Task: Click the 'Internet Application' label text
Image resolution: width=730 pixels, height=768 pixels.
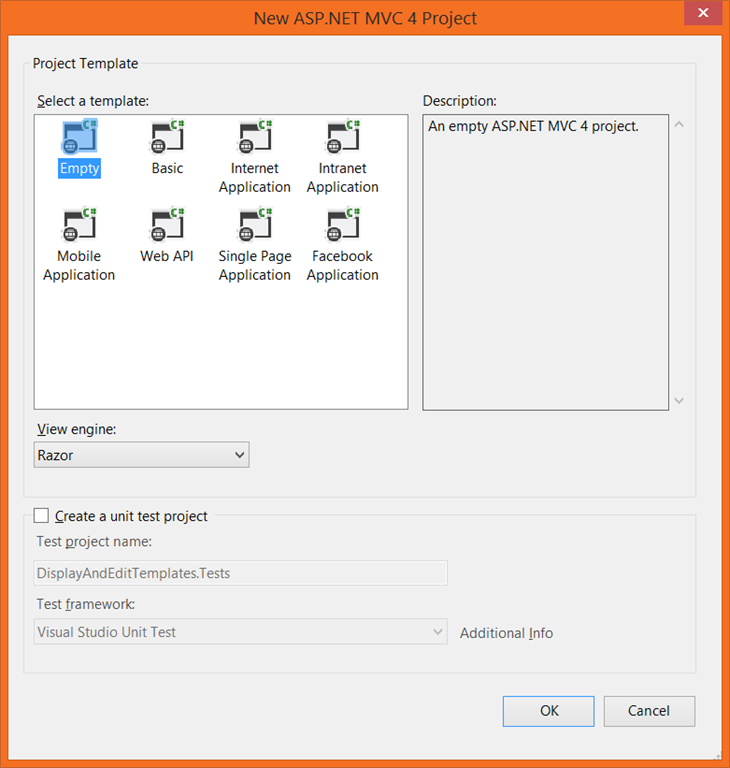Action: (x=255, y=178)
